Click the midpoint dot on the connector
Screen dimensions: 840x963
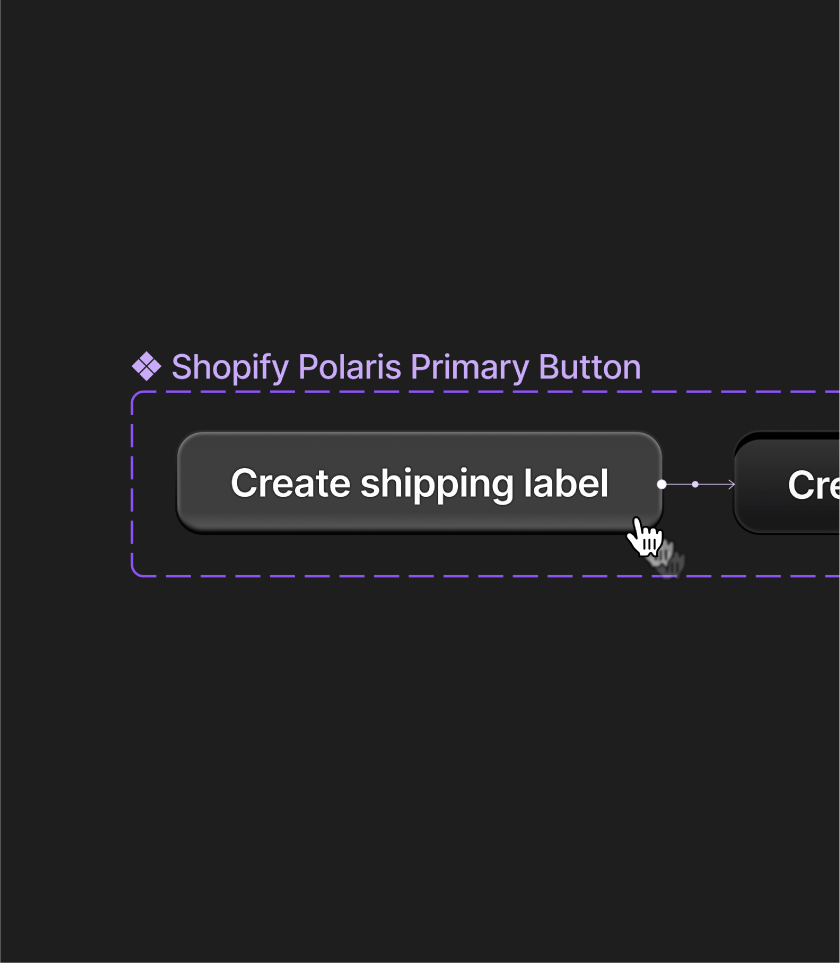tap(695, 484)
